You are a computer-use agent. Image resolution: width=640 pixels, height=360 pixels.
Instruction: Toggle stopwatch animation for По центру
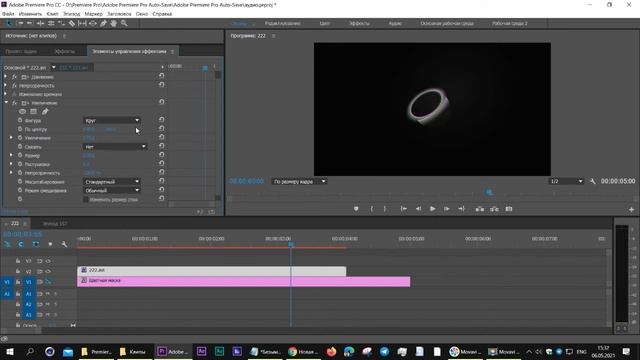(20, 129)
